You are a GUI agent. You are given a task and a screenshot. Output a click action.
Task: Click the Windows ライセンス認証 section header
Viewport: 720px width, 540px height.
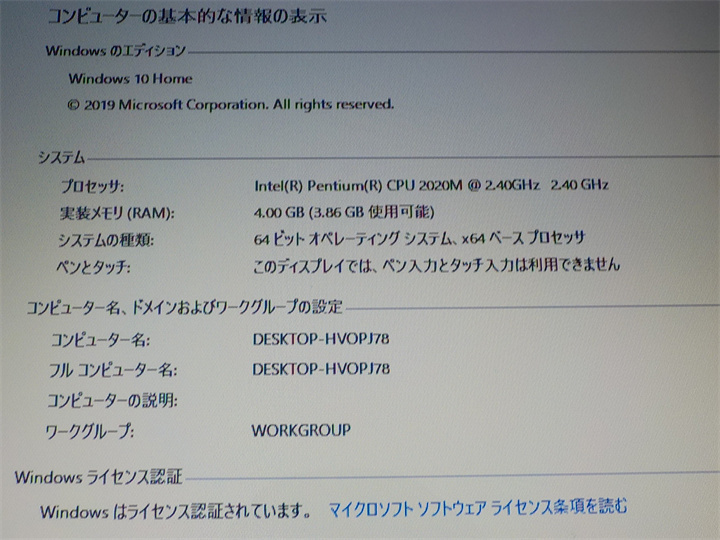99,477
